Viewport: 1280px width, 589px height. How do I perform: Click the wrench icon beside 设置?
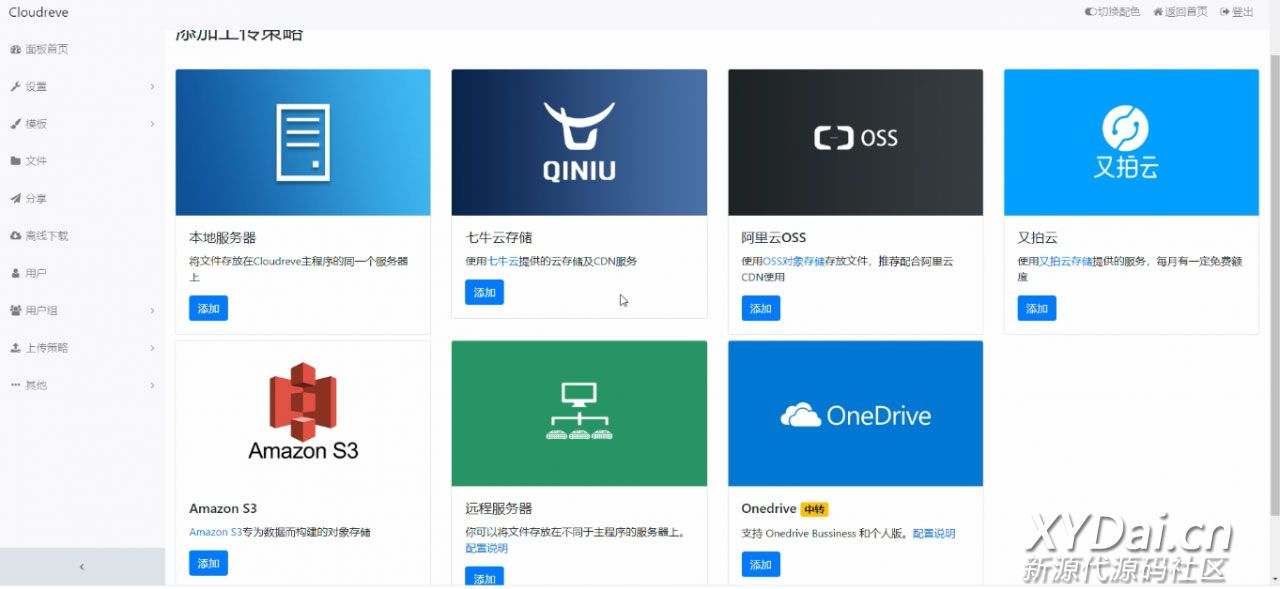coord(15,86)
